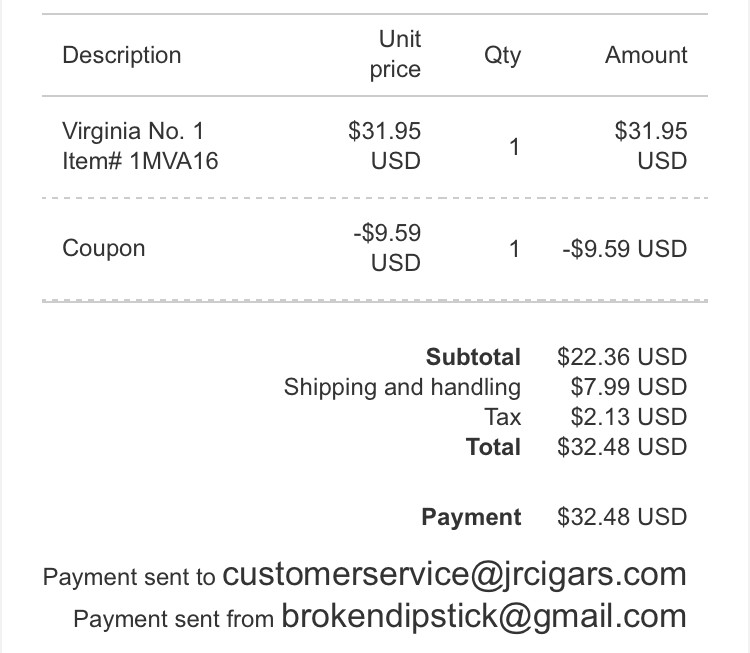
Task: Click the Payment sent to label
Action: coord(129,577)
